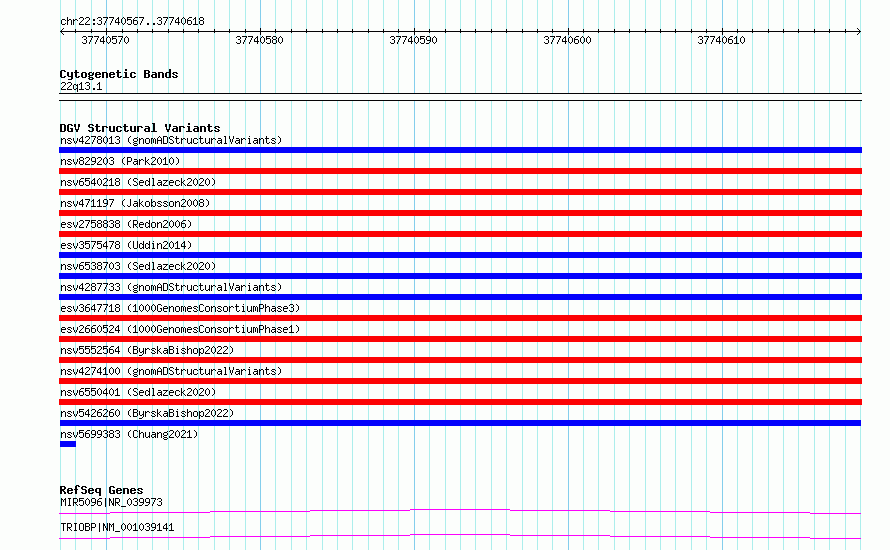Open variant label nsv6538703 (Sedlazeck2020)
The image size is (890, 550).
pyautogui.click(x=138, y=266)
